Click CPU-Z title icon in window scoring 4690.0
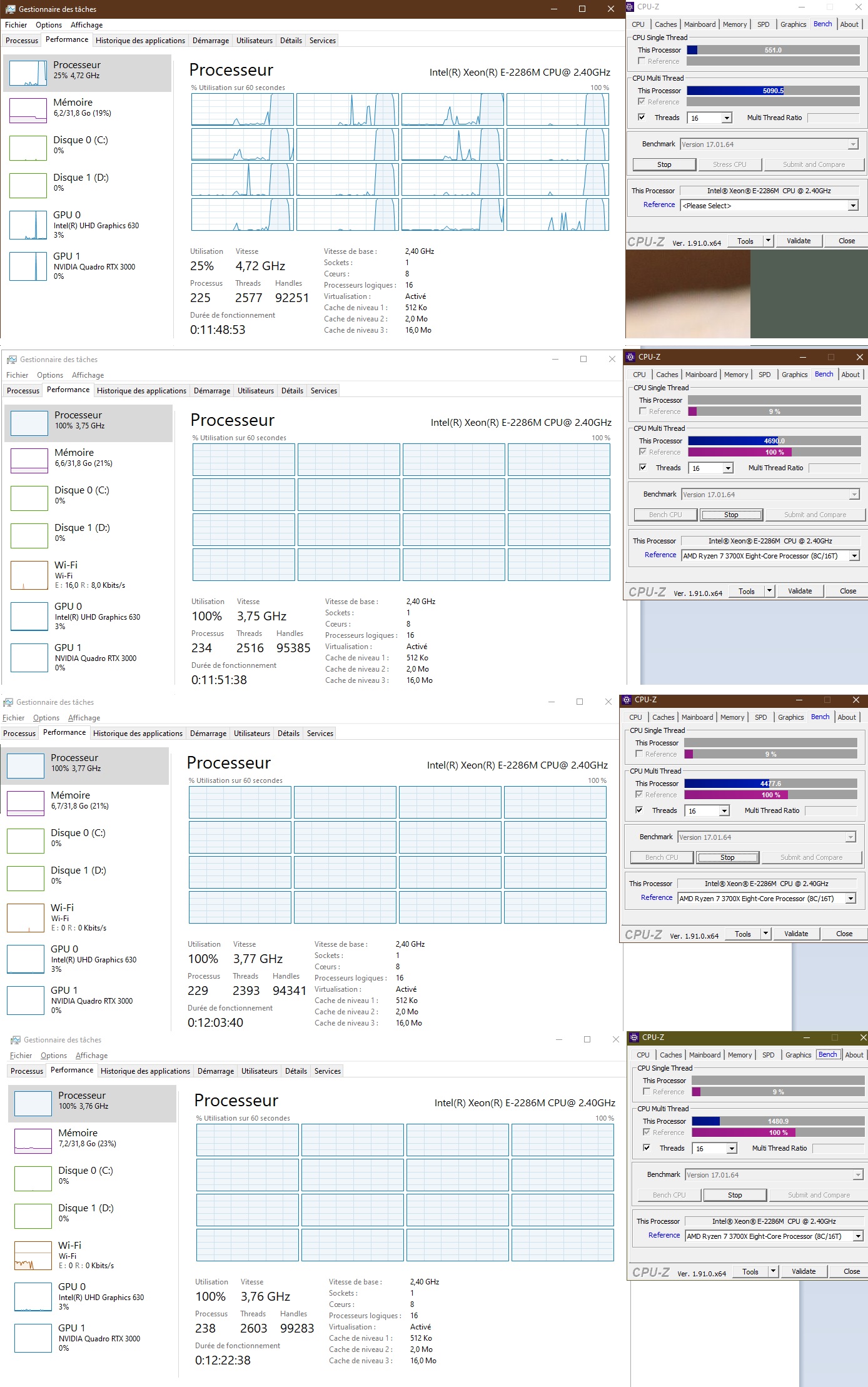This screenshot has width=868, height=1387. click(x=630, y=357)
